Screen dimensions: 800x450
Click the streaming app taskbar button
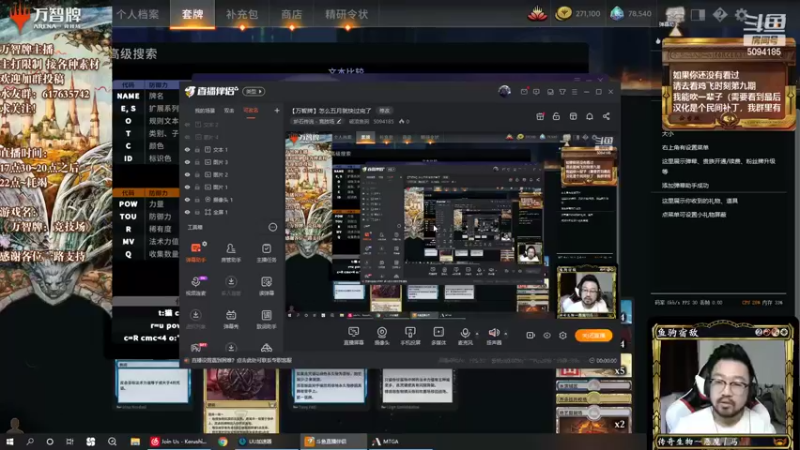pyautogui.click(x=333, y=441)
